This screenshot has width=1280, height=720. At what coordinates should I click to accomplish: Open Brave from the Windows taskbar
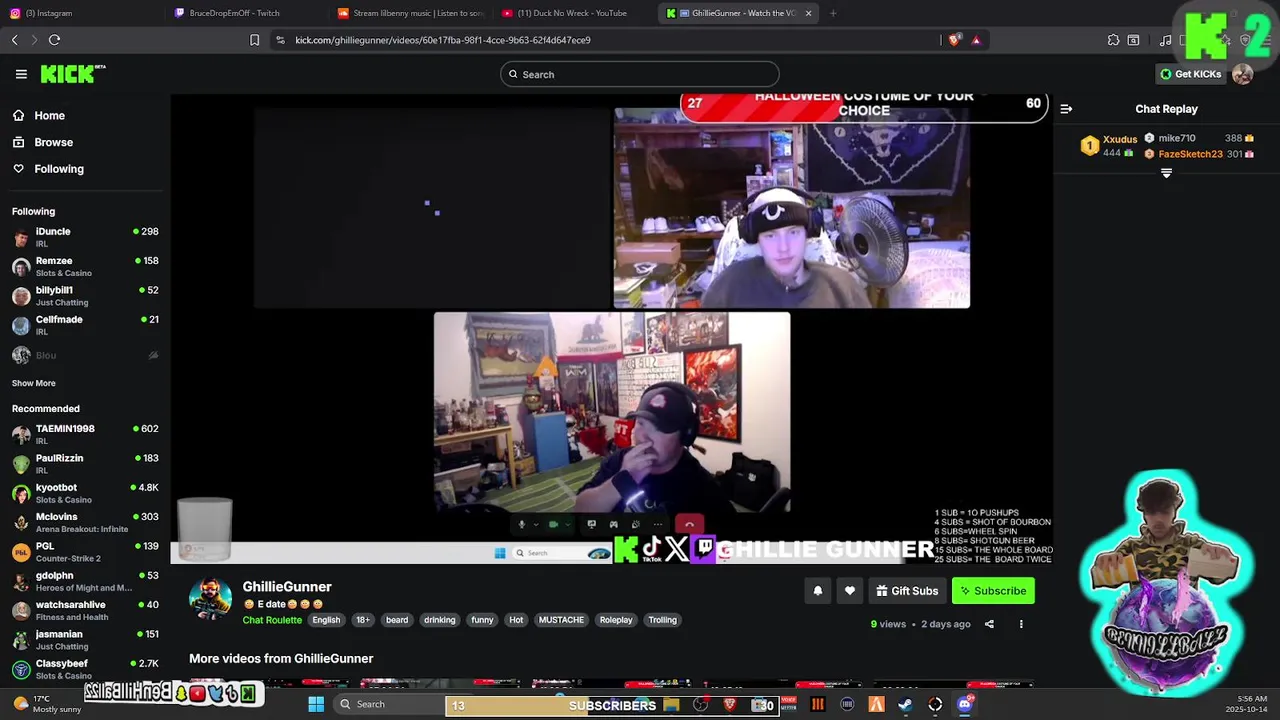[730, 704]
